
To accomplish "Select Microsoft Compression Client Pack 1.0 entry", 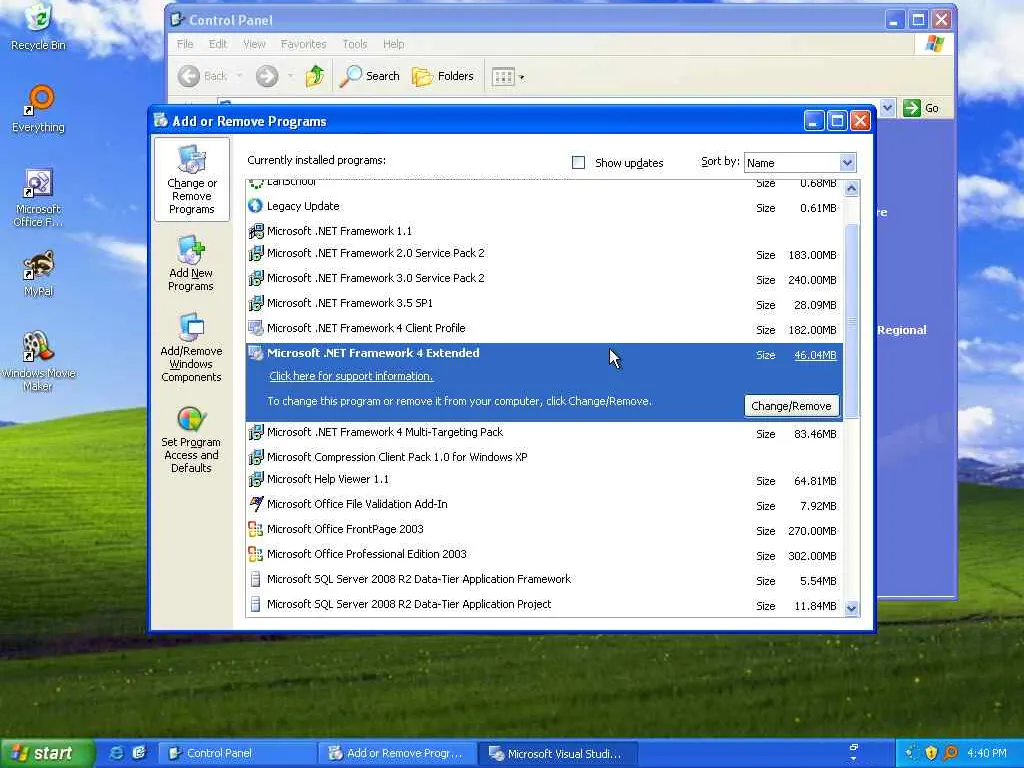I will point(545,456).
